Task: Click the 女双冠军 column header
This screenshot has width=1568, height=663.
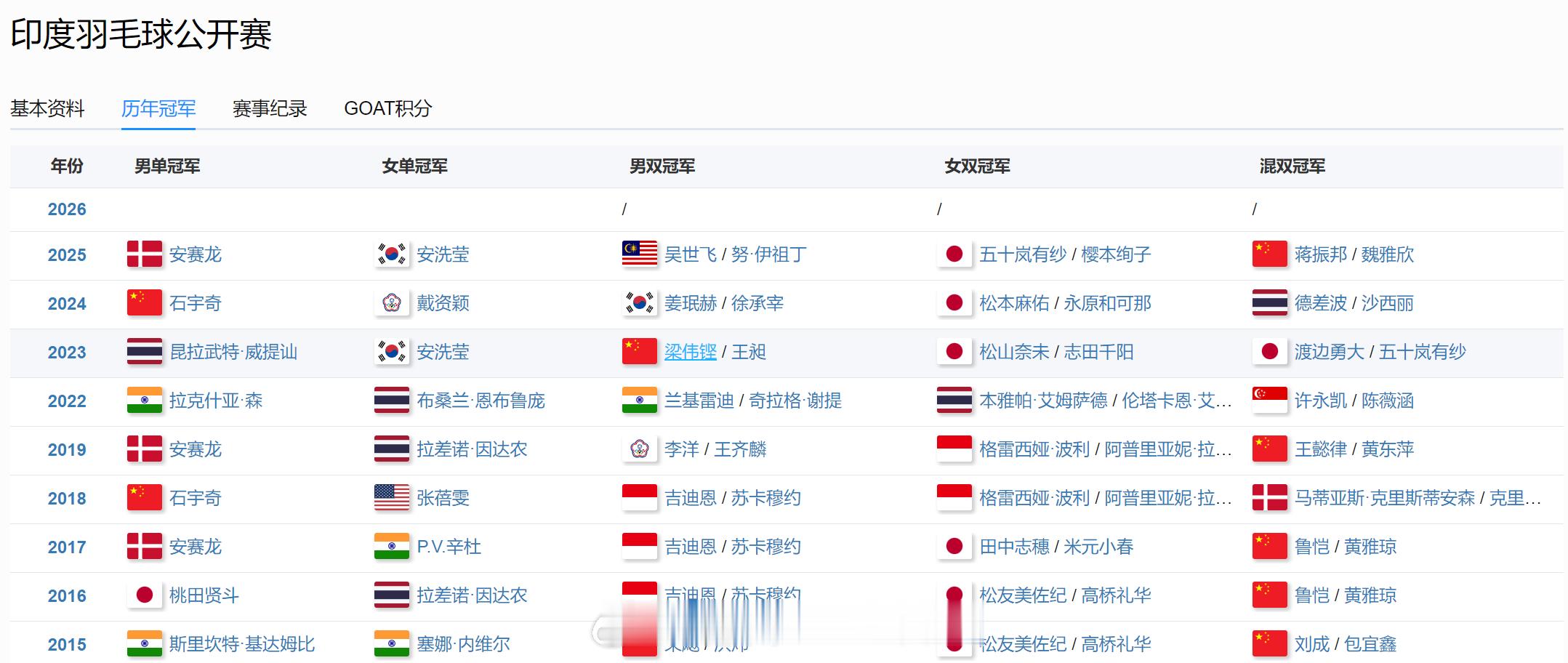Action: click(x=978, y=166)
